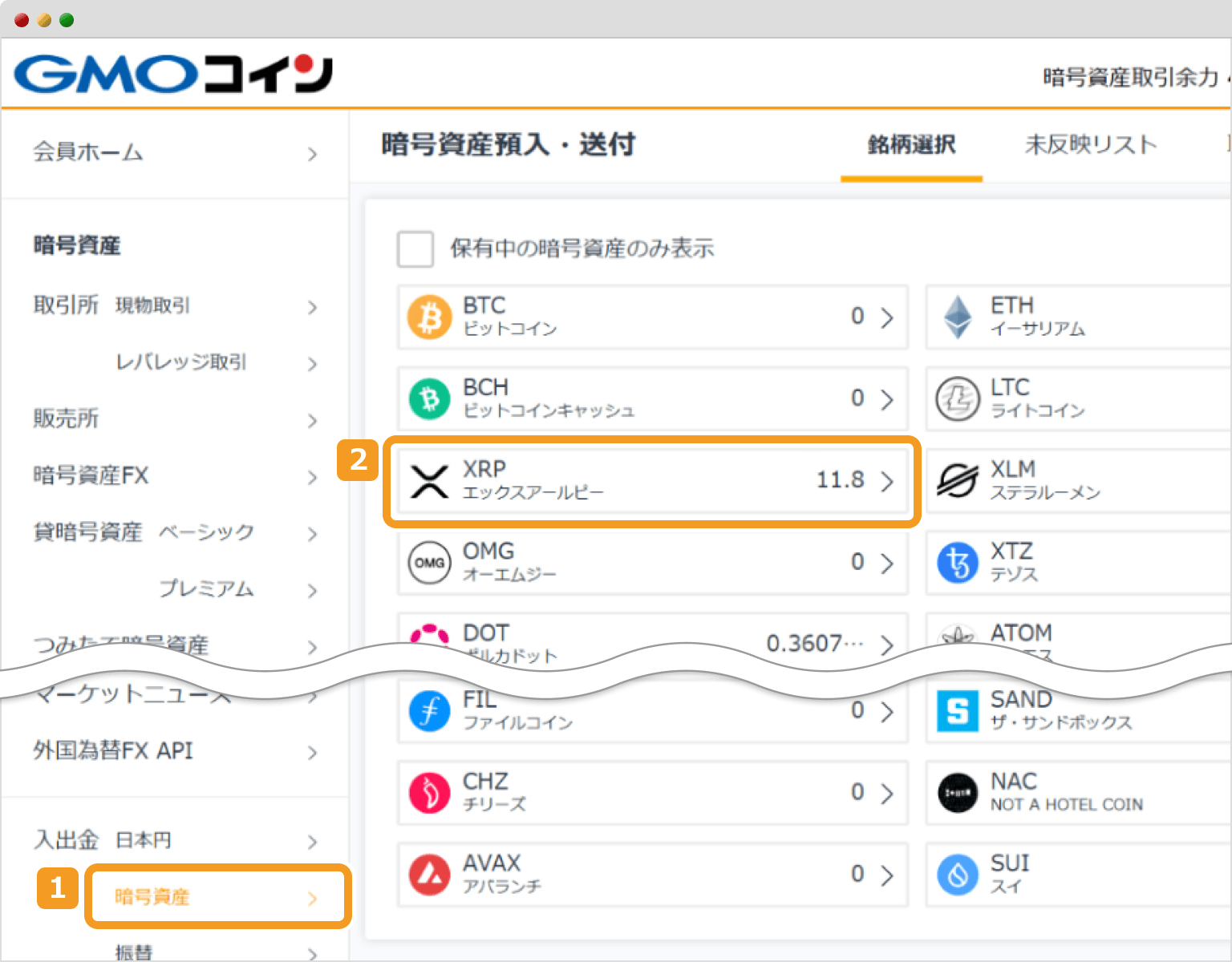Click the SAND Sandbox icon
This screenshot has height=962, width=1232.
coord(958,710)
